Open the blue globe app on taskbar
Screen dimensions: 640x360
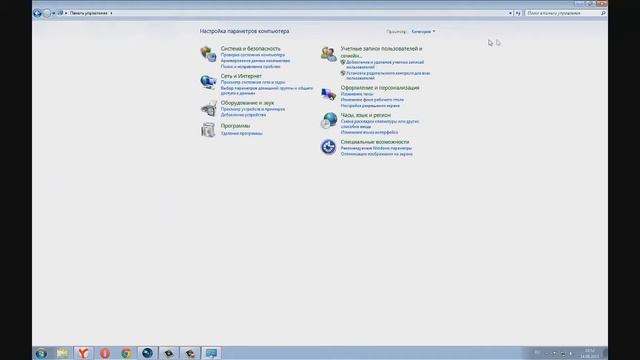tap(147, 353)
